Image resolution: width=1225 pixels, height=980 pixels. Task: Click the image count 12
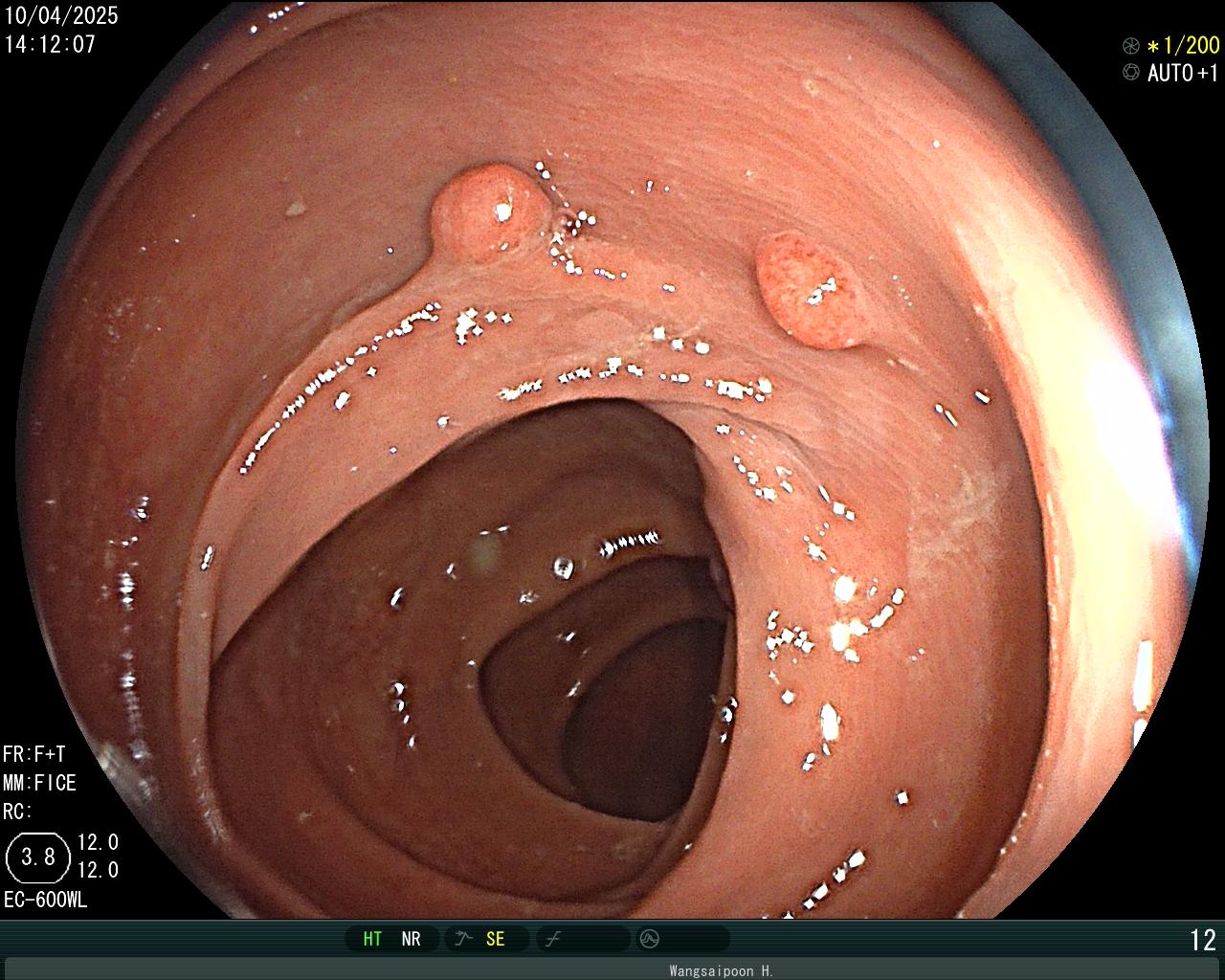point(1203,940)
